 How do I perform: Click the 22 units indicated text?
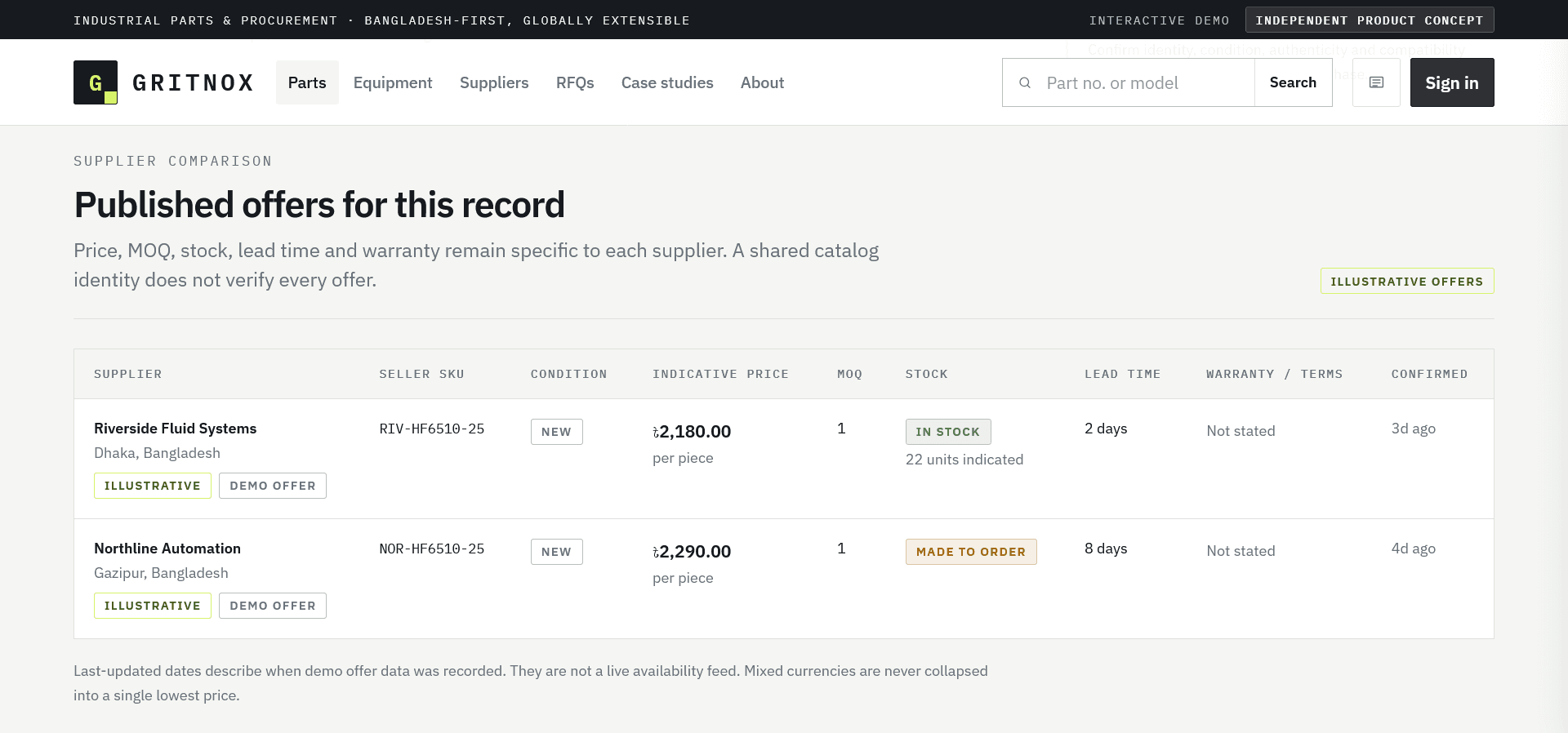(964, 460)
